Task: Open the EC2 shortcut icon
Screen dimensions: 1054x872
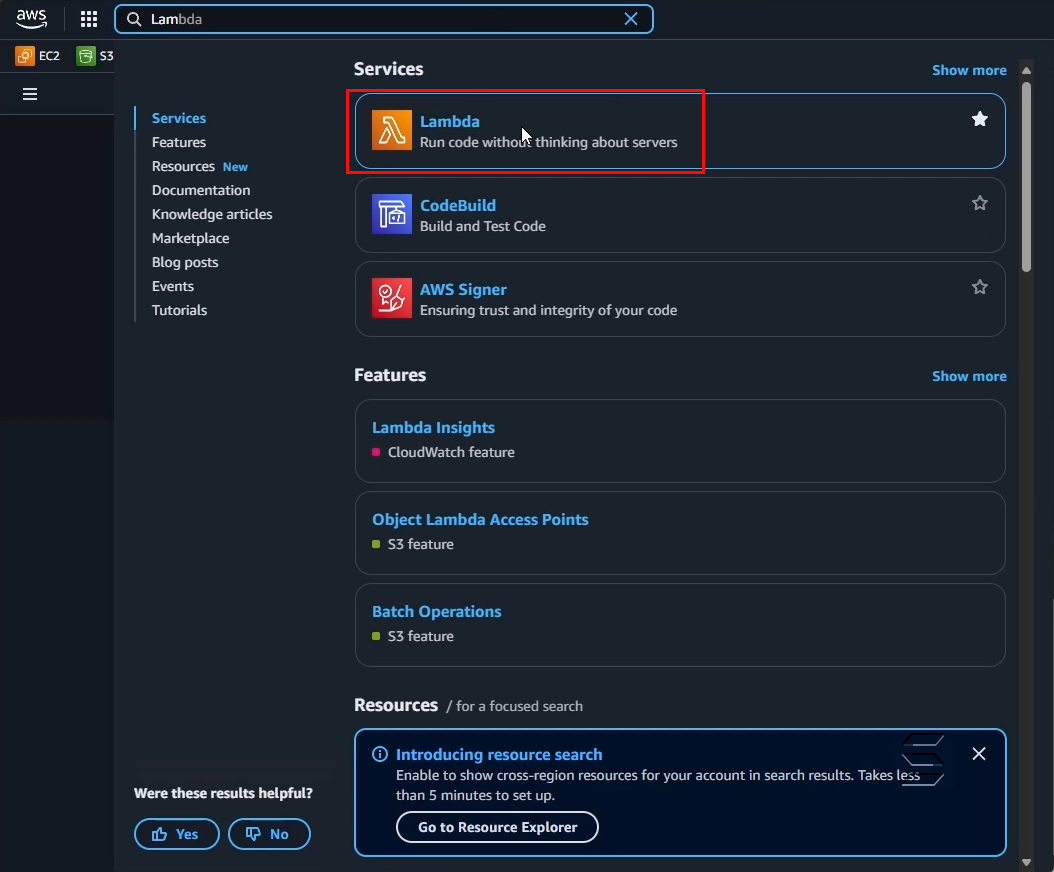Action: point(25,56)
